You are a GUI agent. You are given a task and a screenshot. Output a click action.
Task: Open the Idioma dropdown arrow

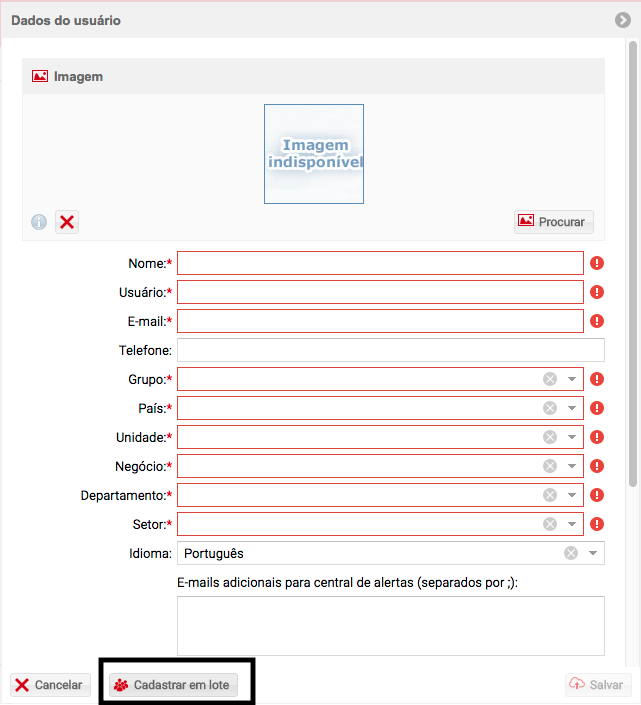tap(593, 553)
